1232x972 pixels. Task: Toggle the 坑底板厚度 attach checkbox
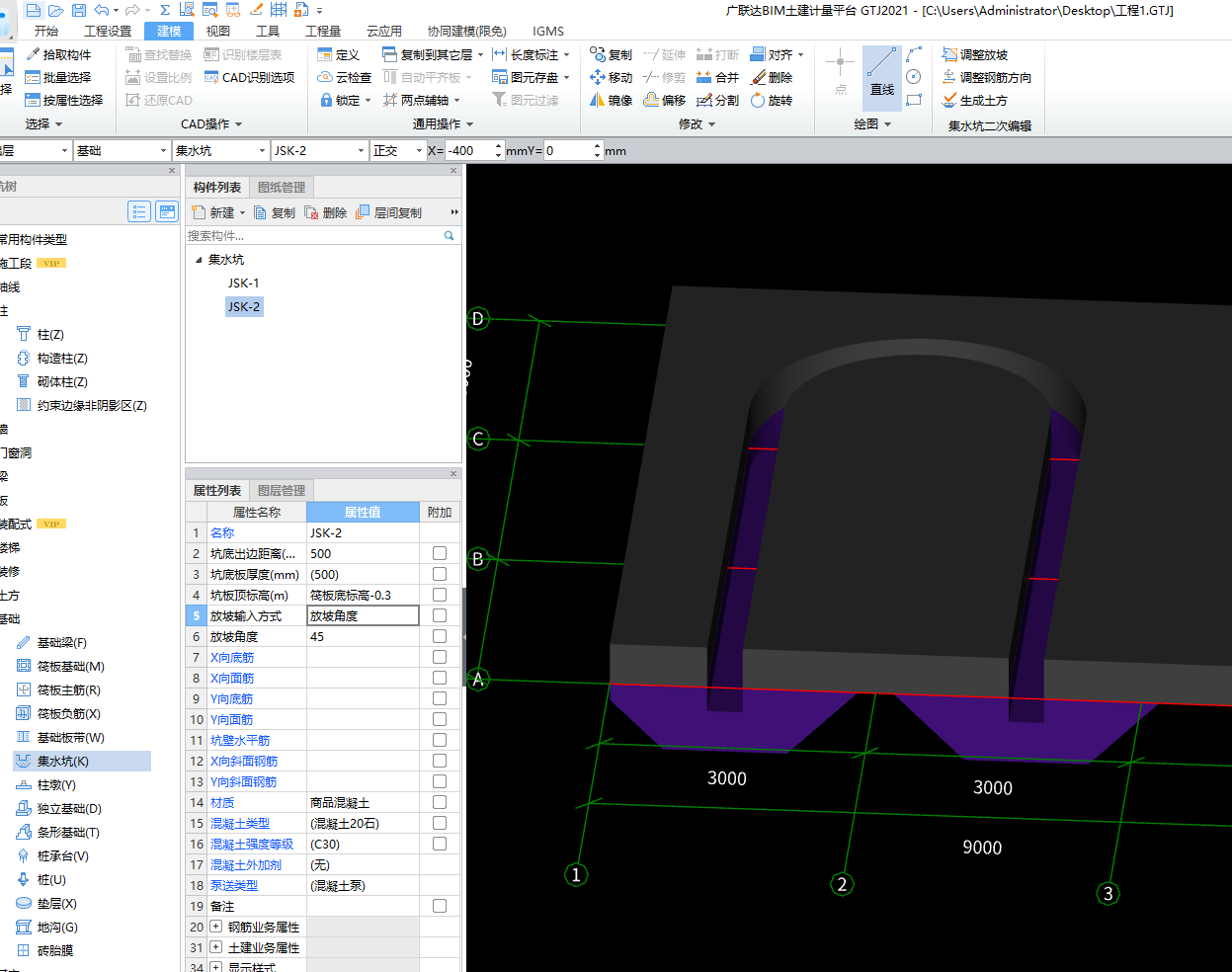click(x=440, y=574)
